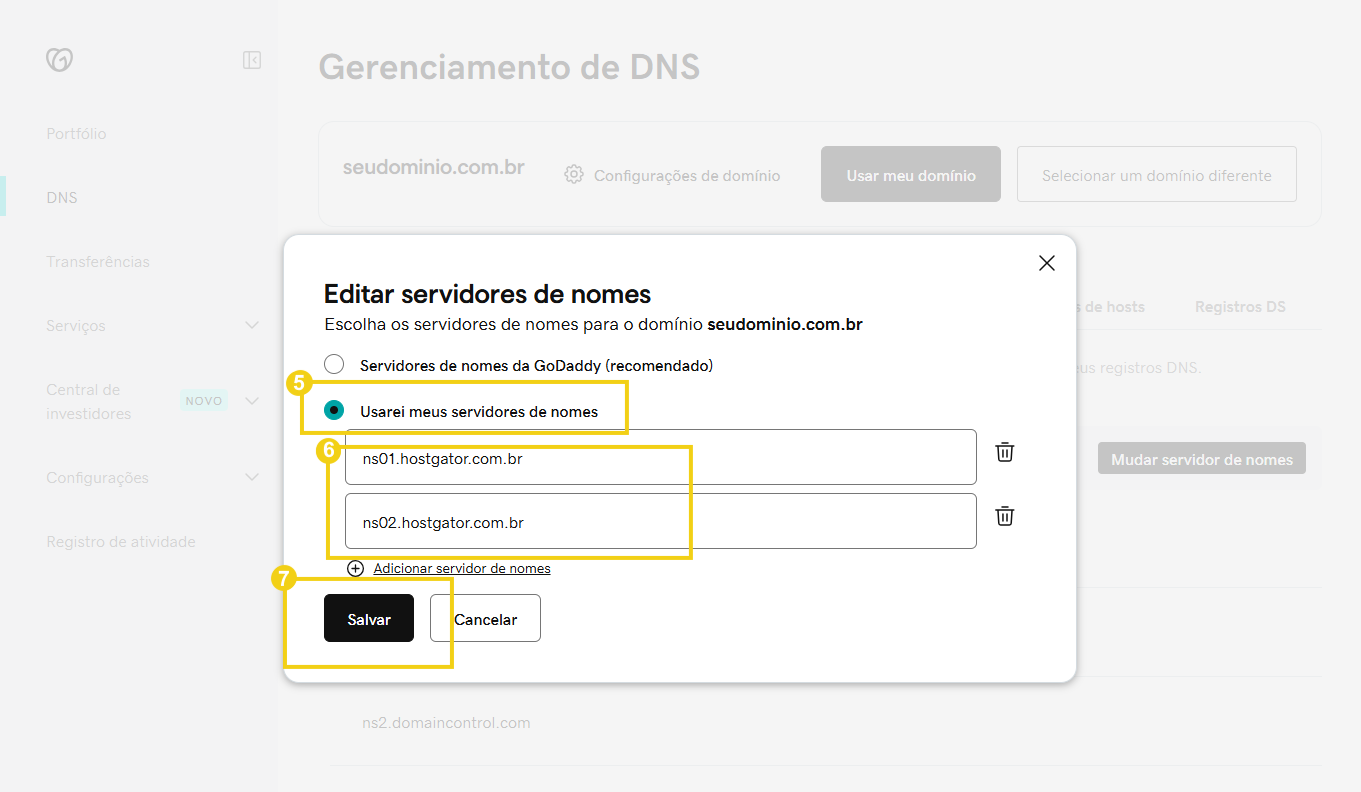Expand the Configurações section
1361x792 pixels.
tap(251, 477)
